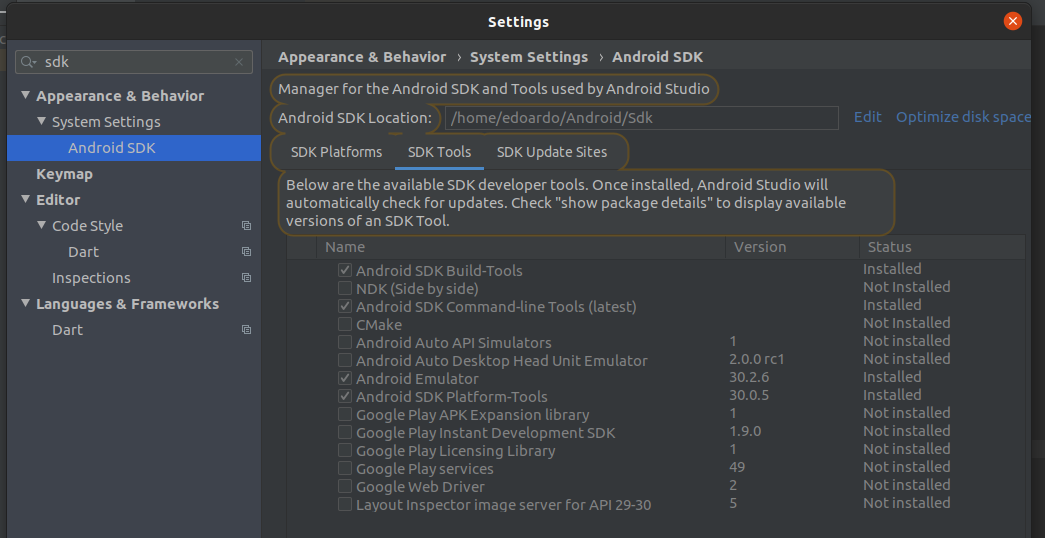Enable the CMake checkbox
The height and width of the screenshot is (538, 1045).
345,324
